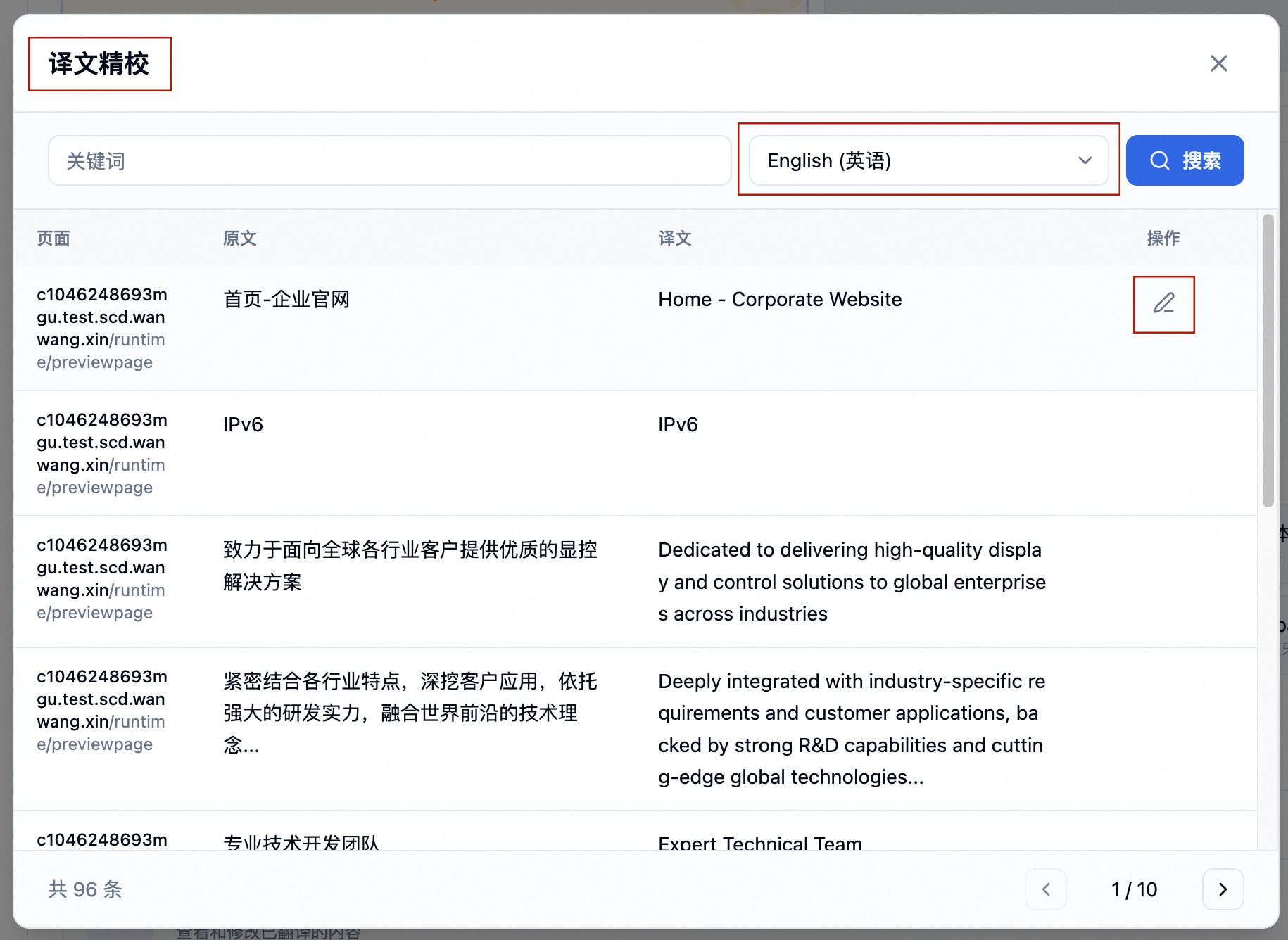Click the total count label 共 96 条

[84, 889]
